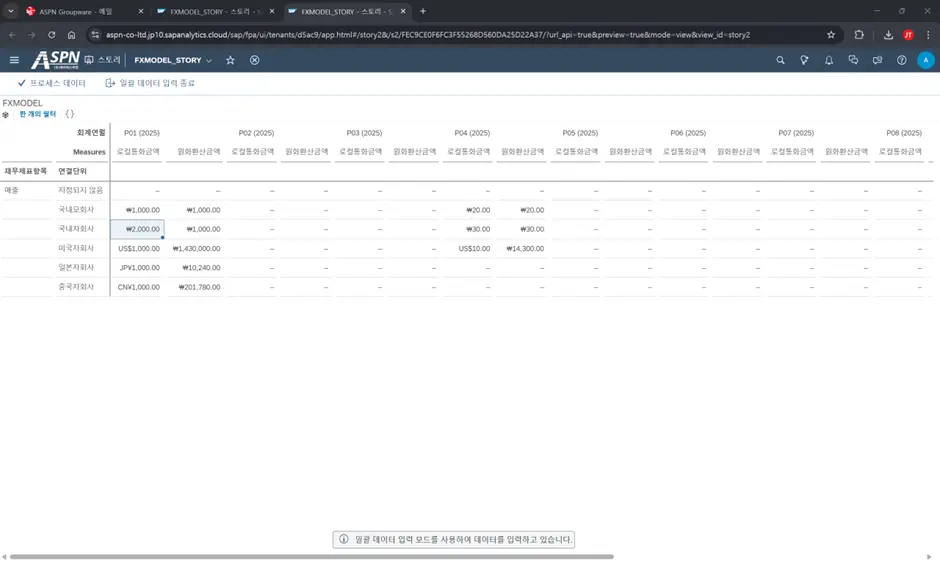
Task: Close the story with the circled X icon
Action: pos(255,60)
